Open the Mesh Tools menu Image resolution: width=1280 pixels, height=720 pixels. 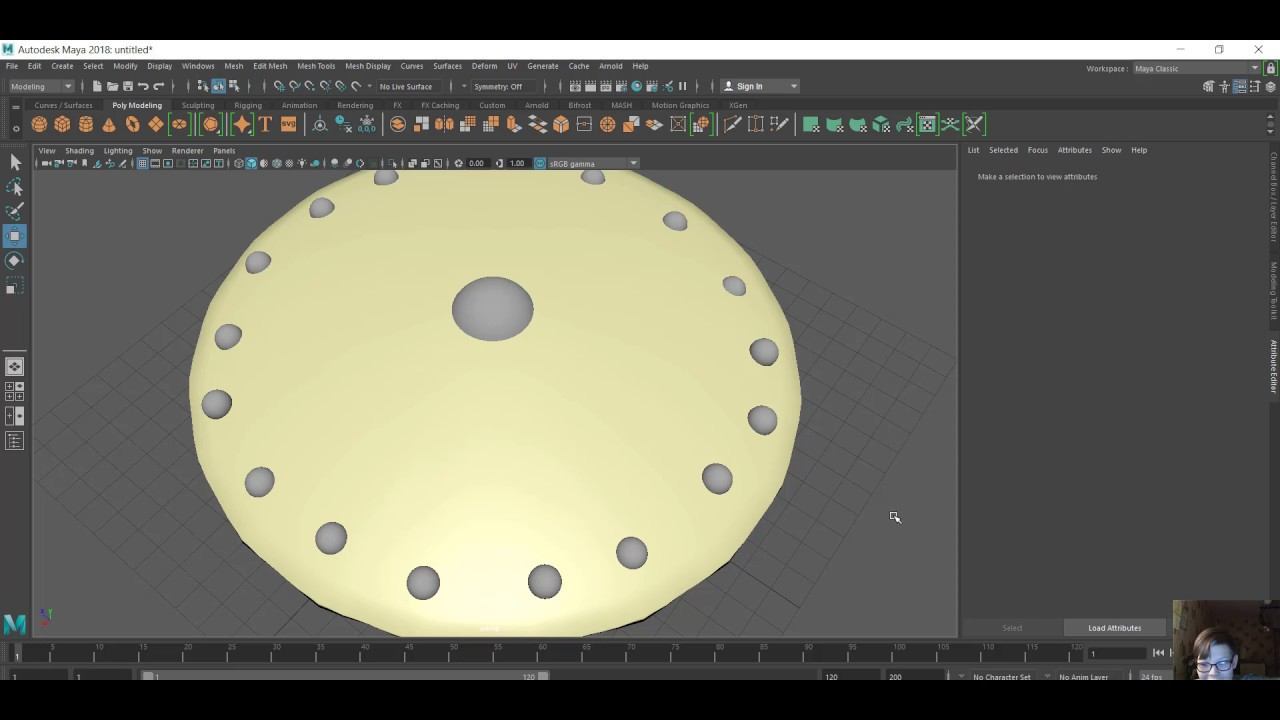click(x=316, y=66)
